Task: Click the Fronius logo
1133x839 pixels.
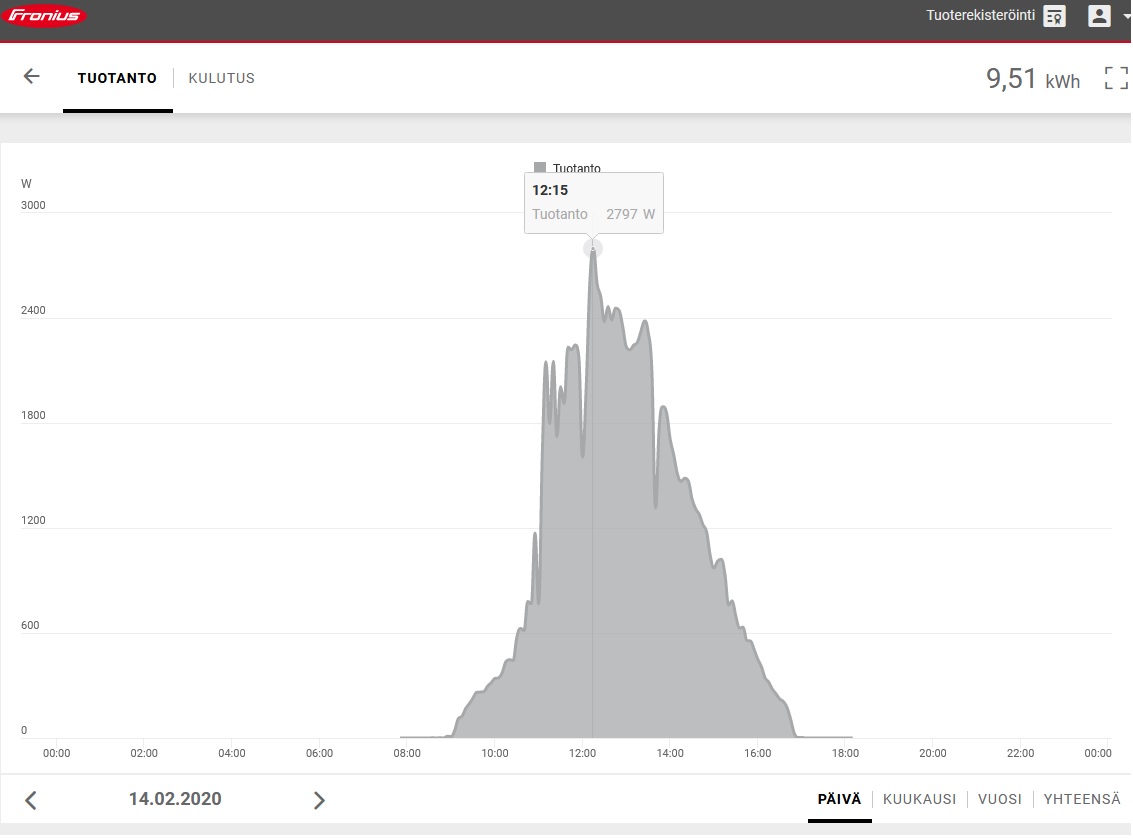Action: (45, 15)
